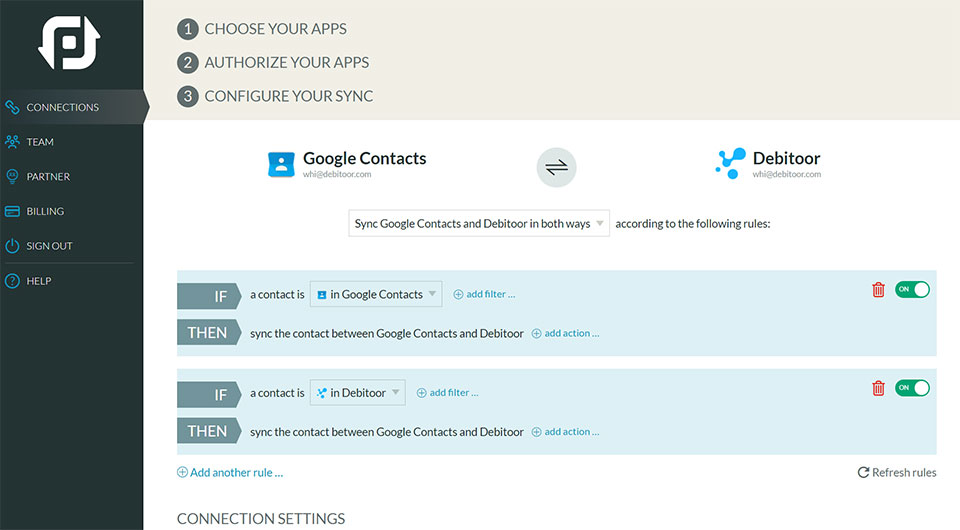This screenshot has height=530, width=960.
Task: Click IF label of Google Contacts rule
Action: 209,296
